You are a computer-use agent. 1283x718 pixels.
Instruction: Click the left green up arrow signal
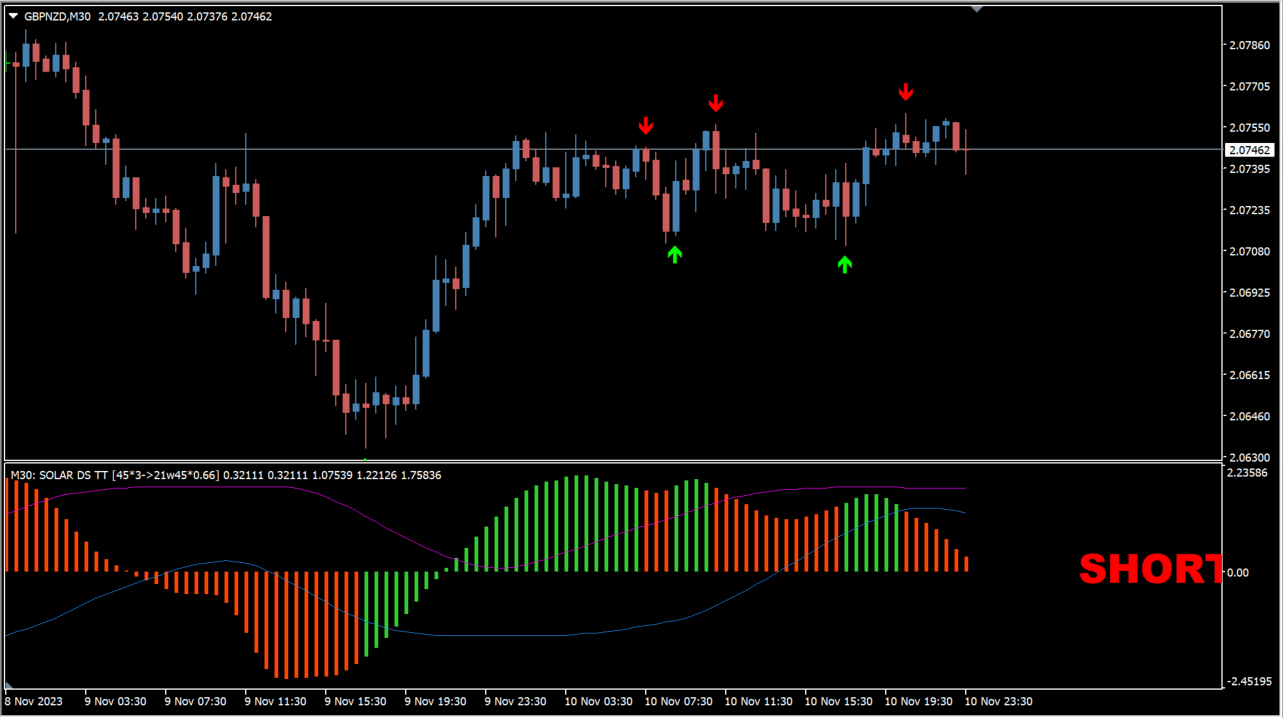pos(675,255)
